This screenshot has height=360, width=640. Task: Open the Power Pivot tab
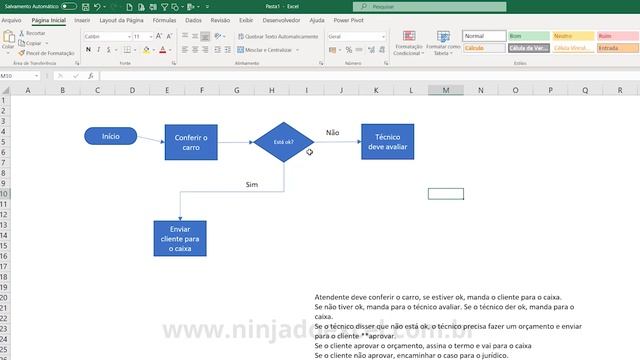point(348,20)
